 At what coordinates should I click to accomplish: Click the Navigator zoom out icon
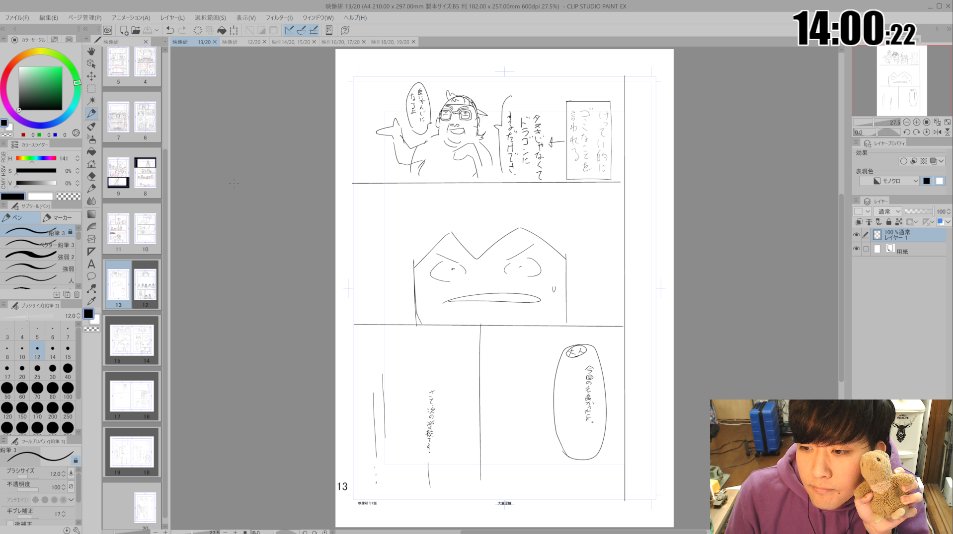coord(907,122)
